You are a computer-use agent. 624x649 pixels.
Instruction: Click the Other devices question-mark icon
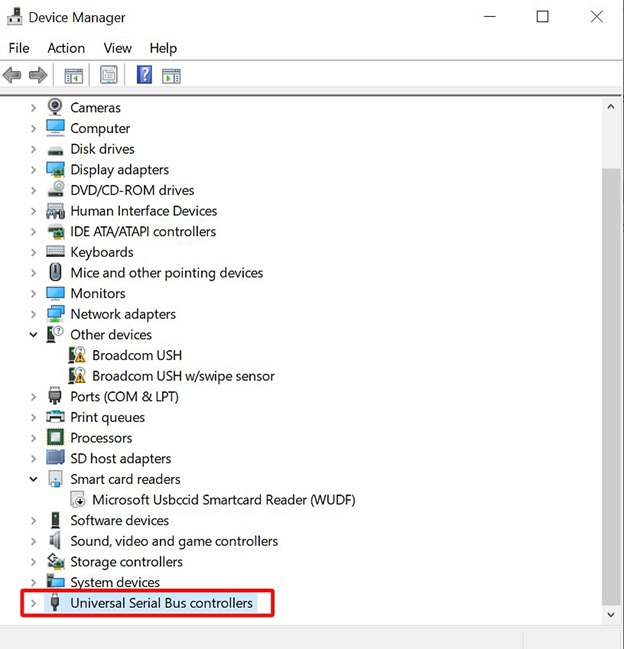click(x=55, y=334)
